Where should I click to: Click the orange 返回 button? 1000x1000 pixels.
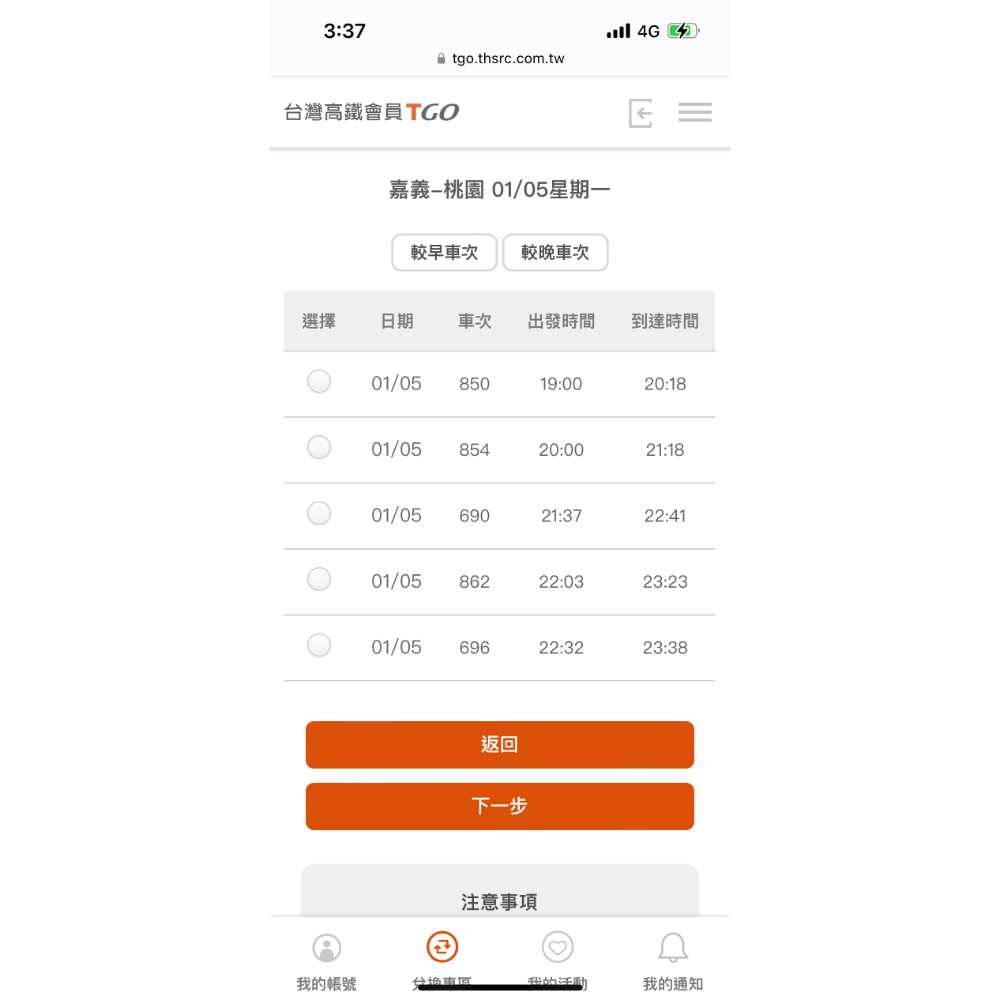pyautogui.click(x=499, y=744)
